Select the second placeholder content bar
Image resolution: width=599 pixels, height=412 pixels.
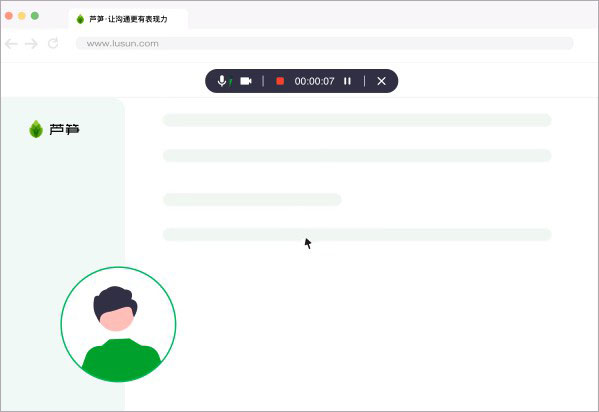pos(357,156)
